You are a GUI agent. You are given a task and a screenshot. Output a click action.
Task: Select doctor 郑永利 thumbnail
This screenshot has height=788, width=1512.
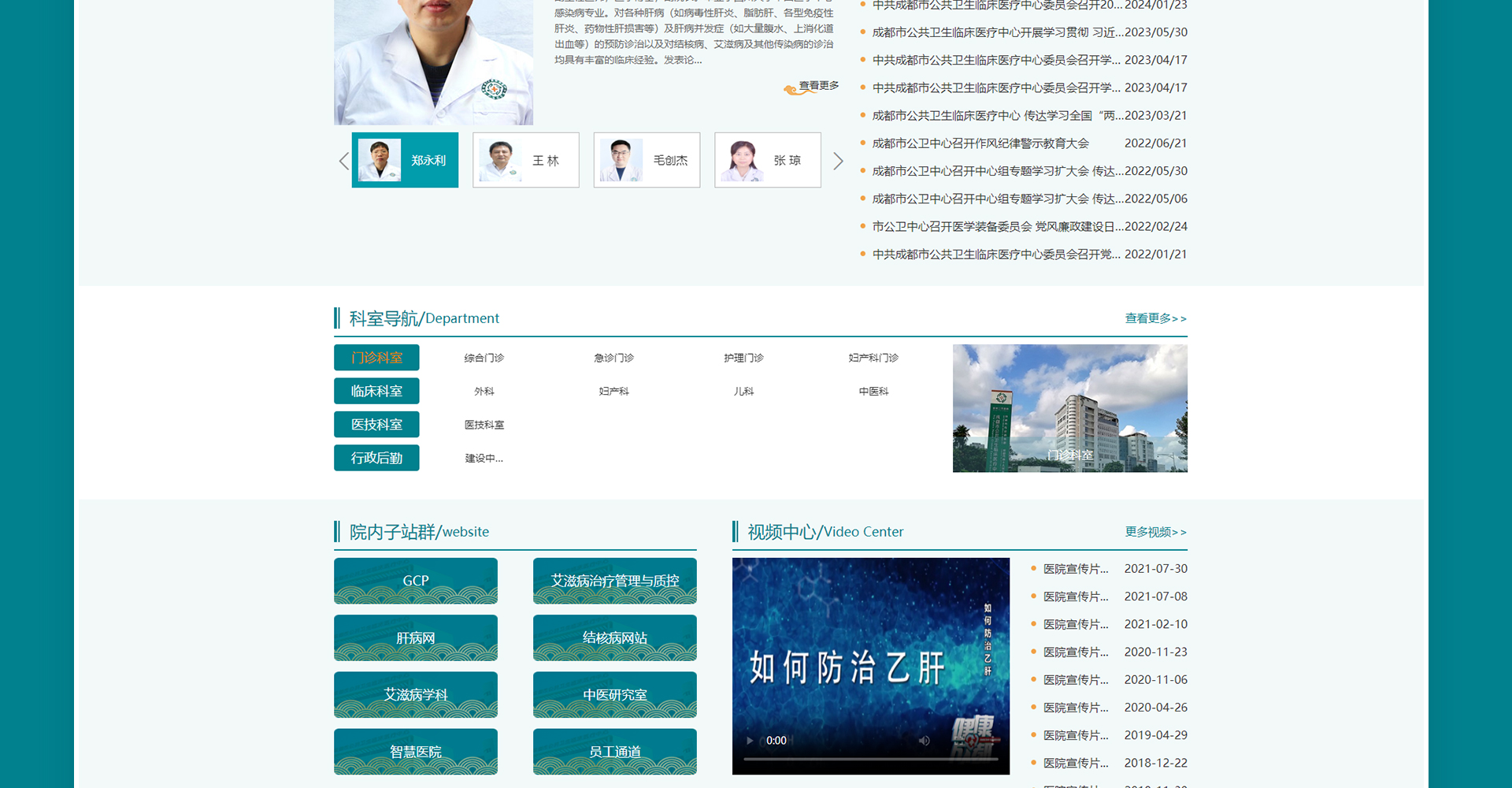(405, 160)
